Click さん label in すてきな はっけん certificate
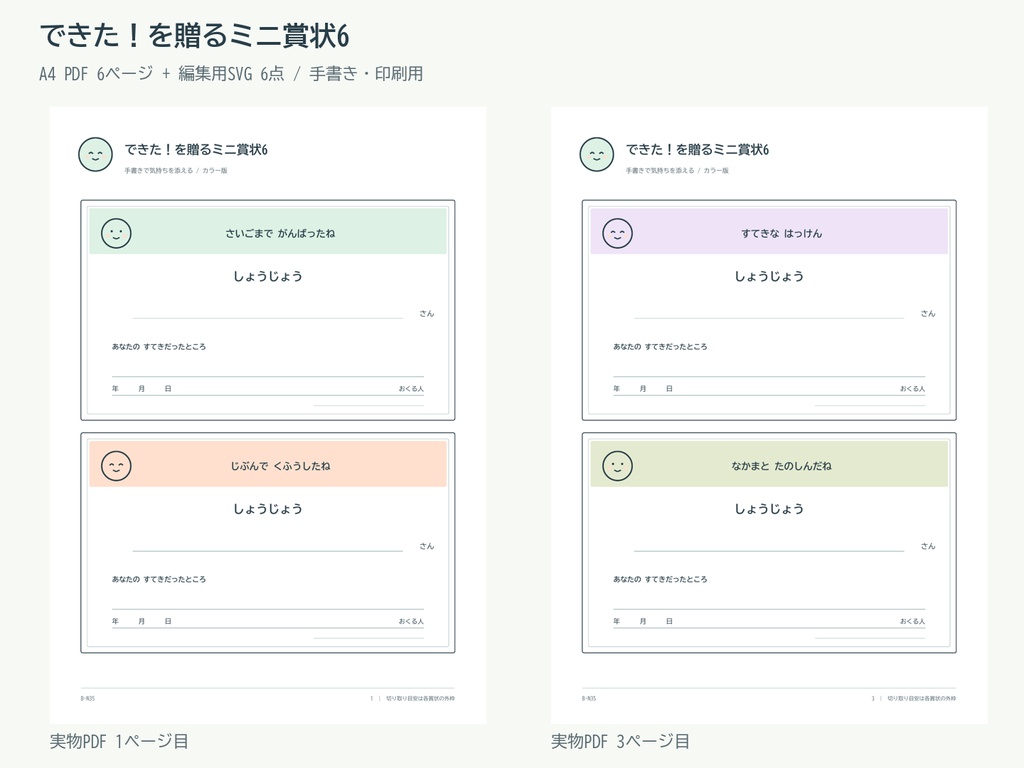 [x=928, y=313]
